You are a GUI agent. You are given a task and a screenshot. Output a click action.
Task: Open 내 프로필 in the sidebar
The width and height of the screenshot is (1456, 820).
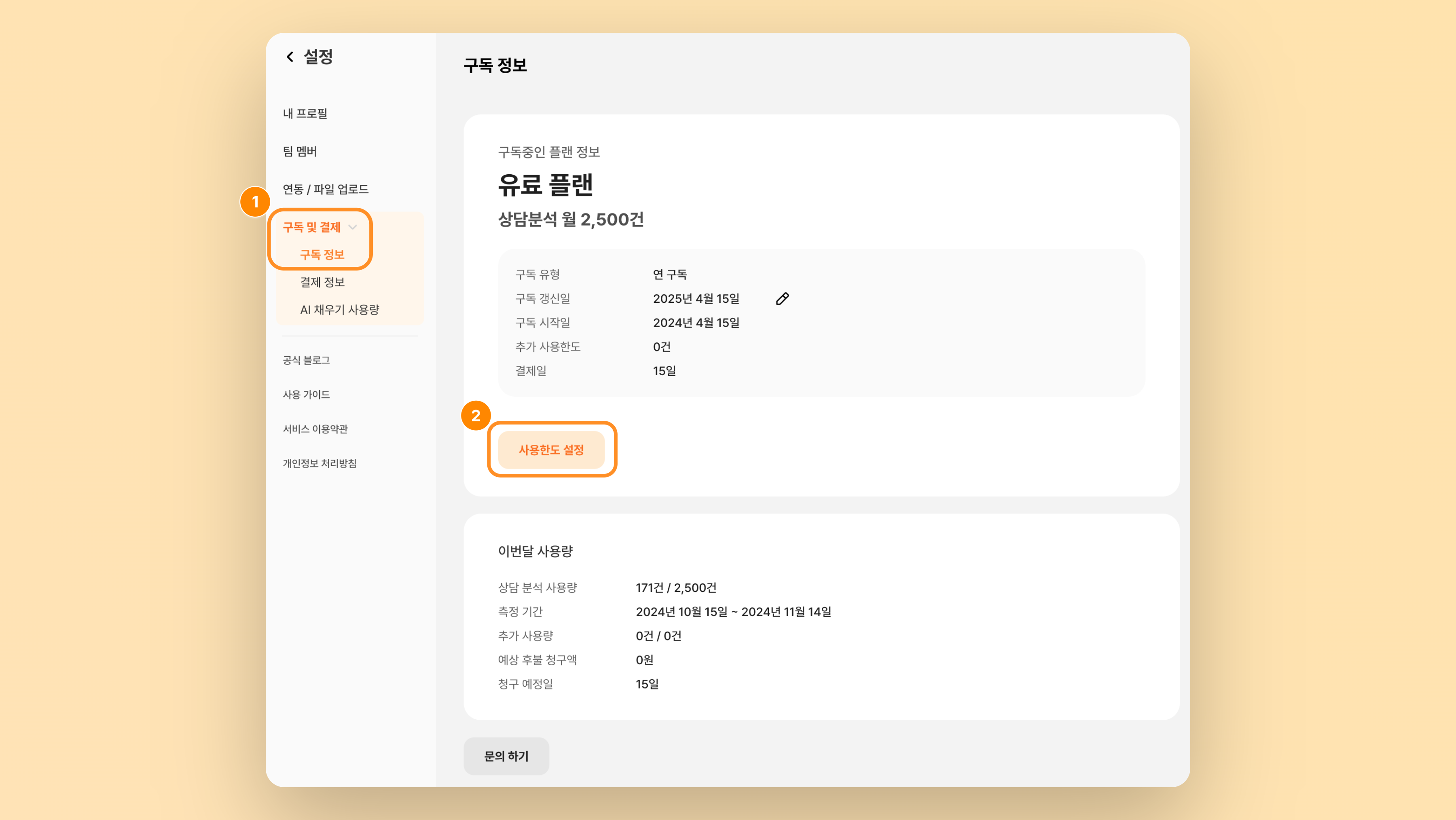point(305,114)
